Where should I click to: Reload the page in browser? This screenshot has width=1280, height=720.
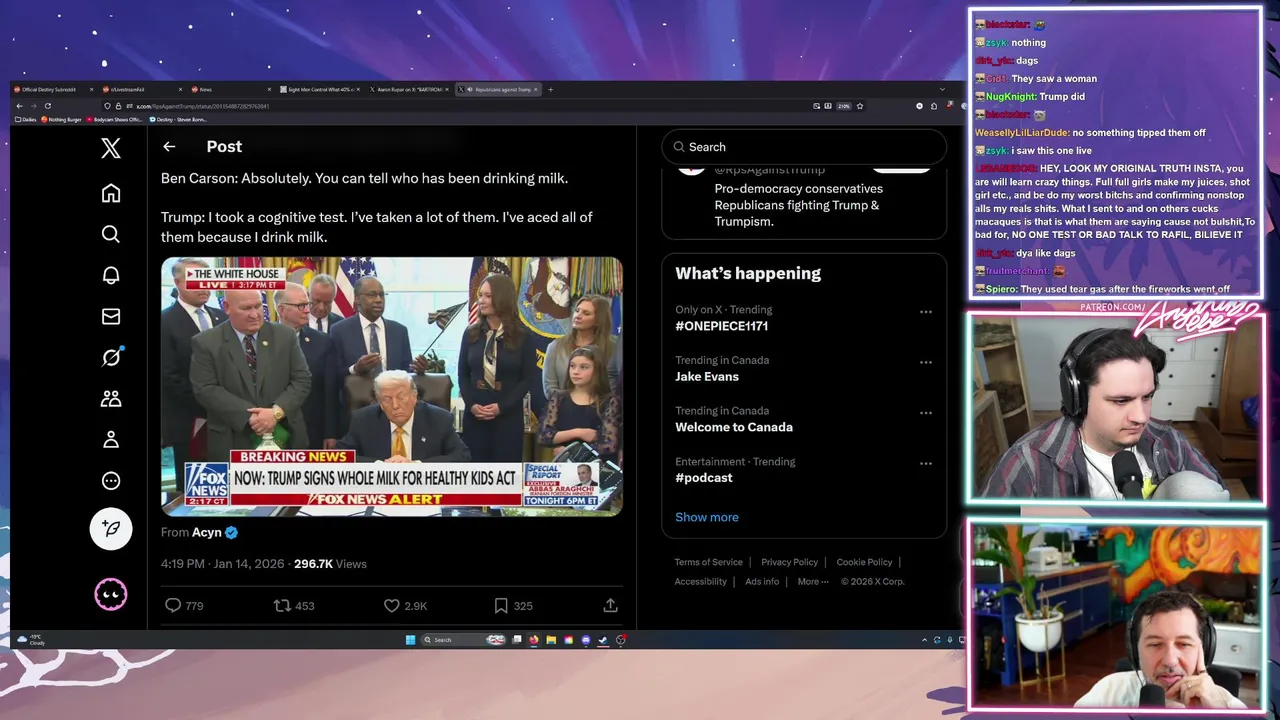click(x=48, y=106)
